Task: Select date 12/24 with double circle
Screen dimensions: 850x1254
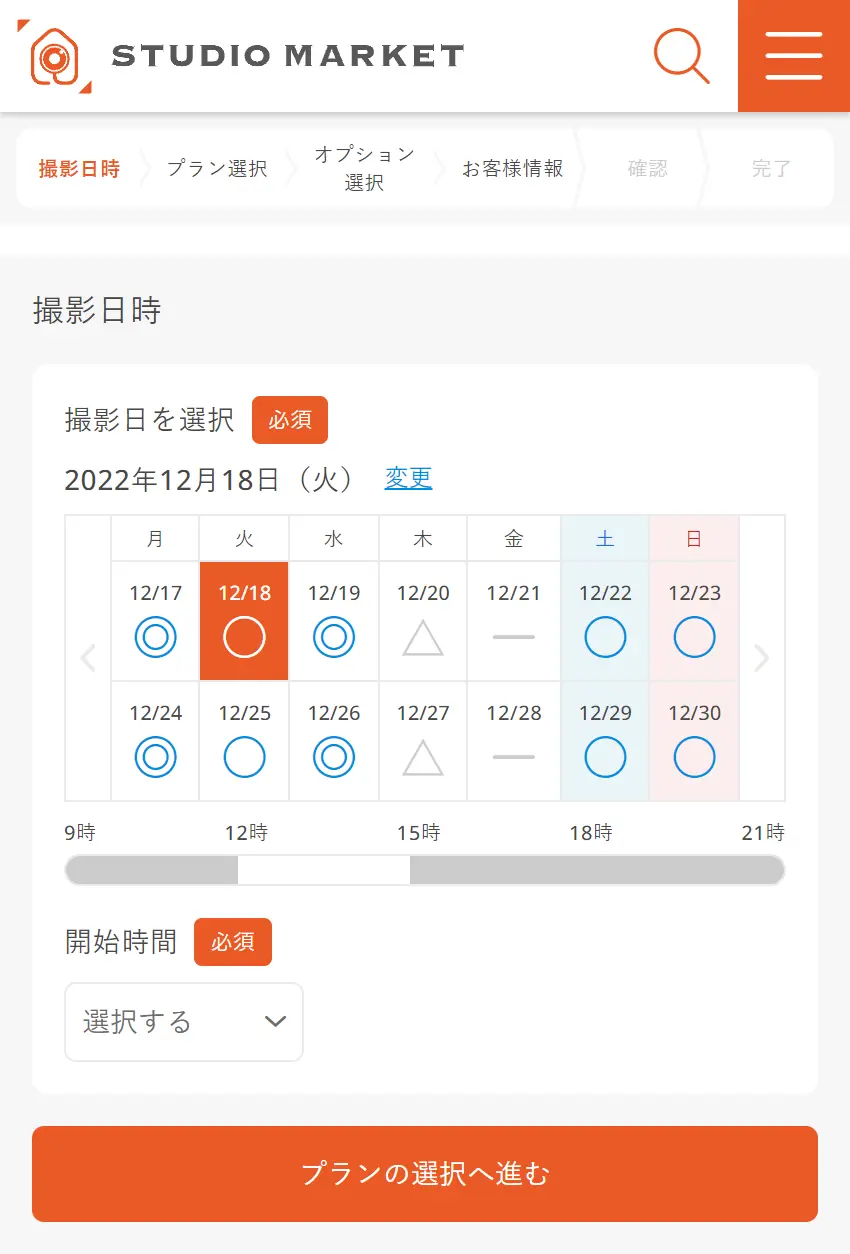Action: click(155, 741)
